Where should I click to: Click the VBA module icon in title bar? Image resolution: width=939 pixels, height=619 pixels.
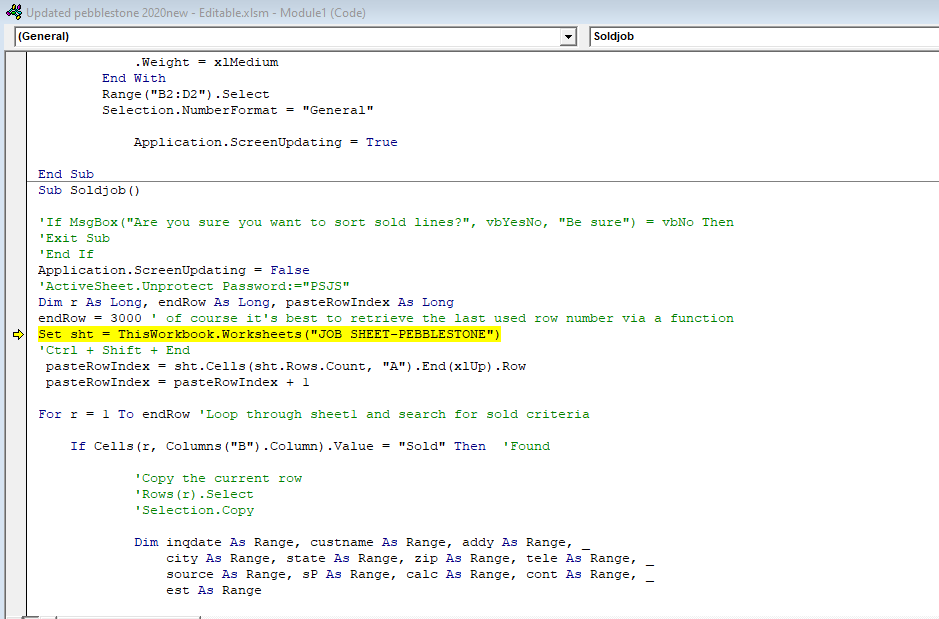(14, 12)
